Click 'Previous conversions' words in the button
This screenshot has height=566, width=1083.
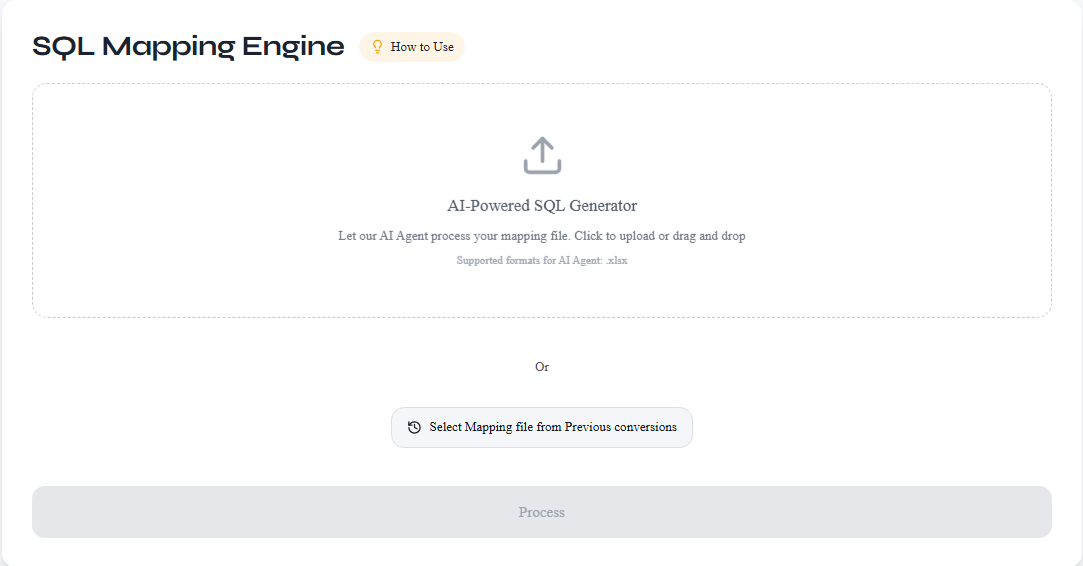pyautogui.click(x=620, y=427)
